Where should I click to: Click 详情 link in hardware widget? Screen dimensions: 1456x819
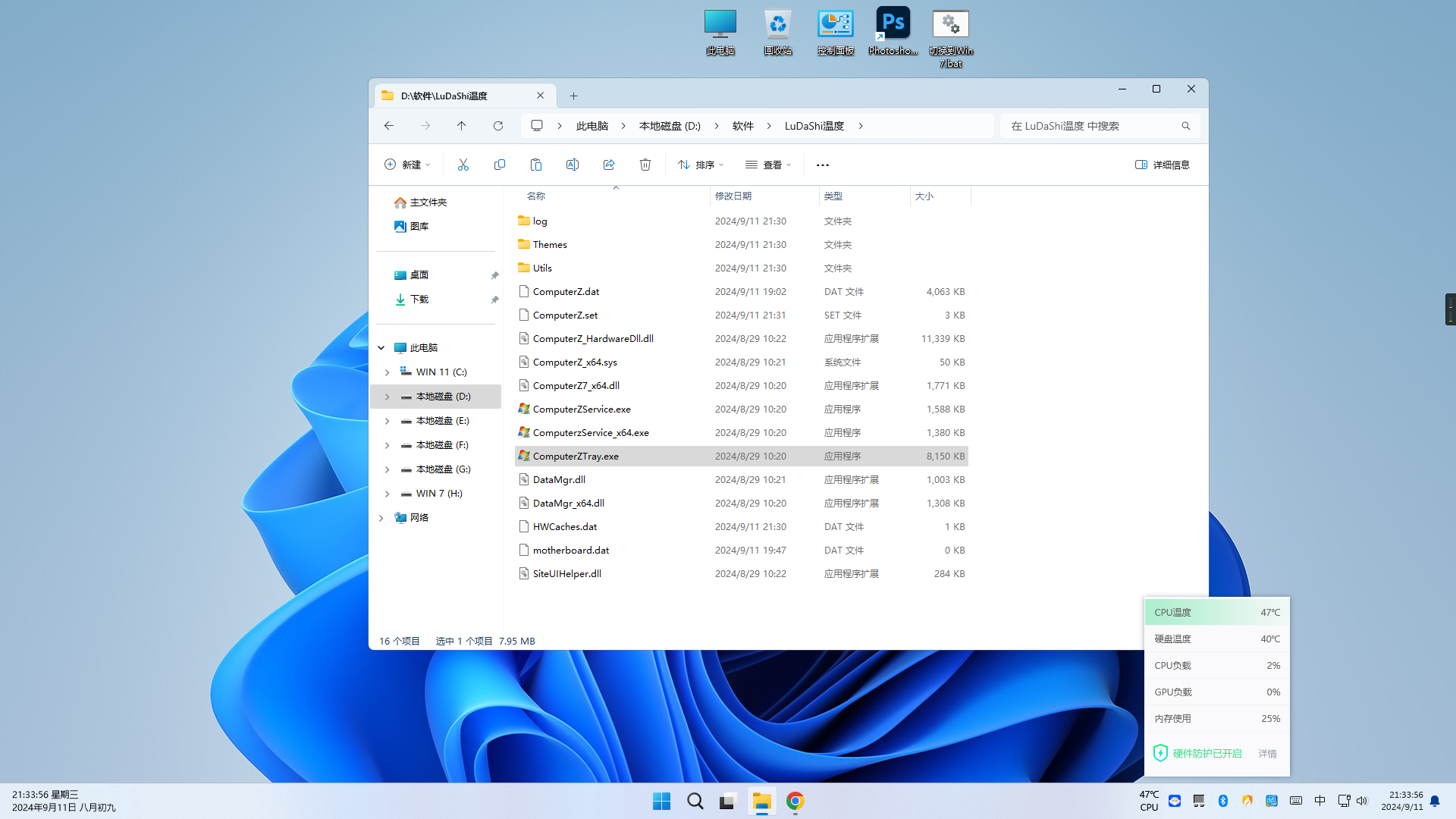tap(1267, 753)
